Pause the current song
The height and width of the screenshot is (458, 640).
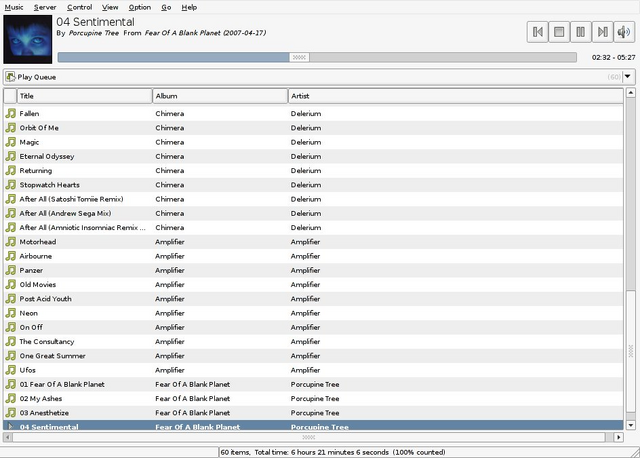pyautogui.click(x=580, y=32)
